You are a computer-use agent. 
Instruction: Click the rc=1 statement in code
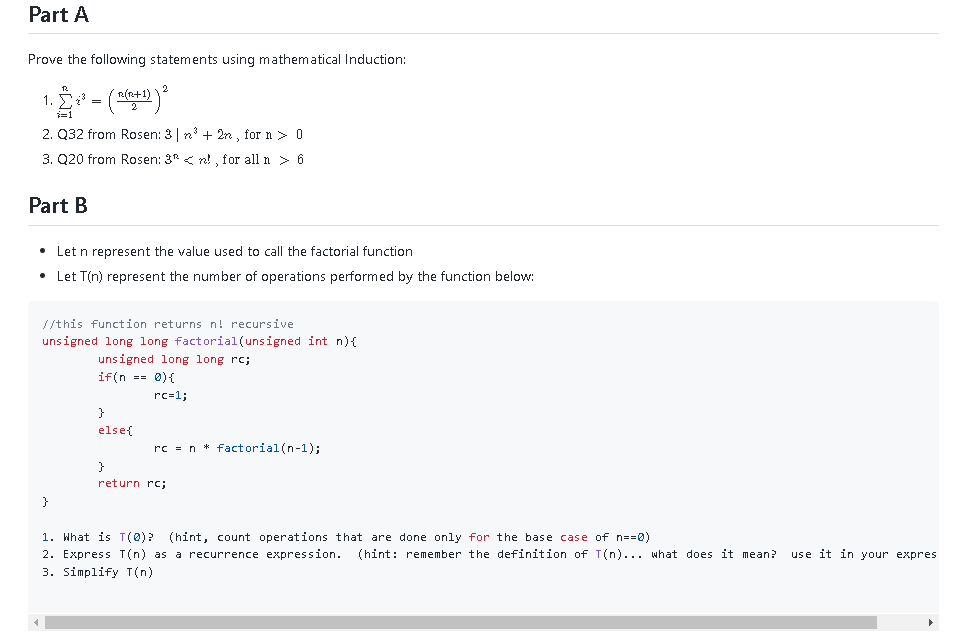(x=166, y=394)
